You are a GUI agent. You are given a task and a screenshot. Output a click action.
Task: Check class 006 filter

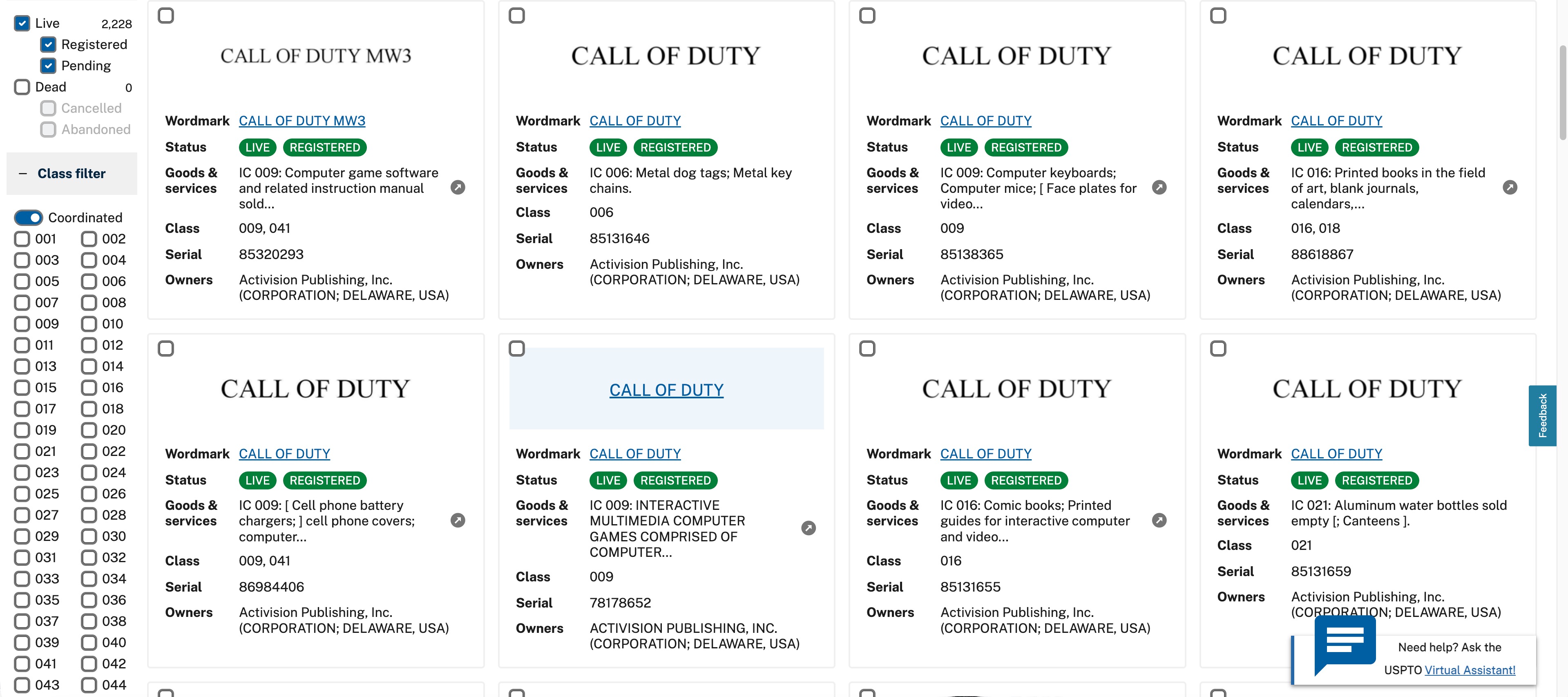tap(89, 281)
